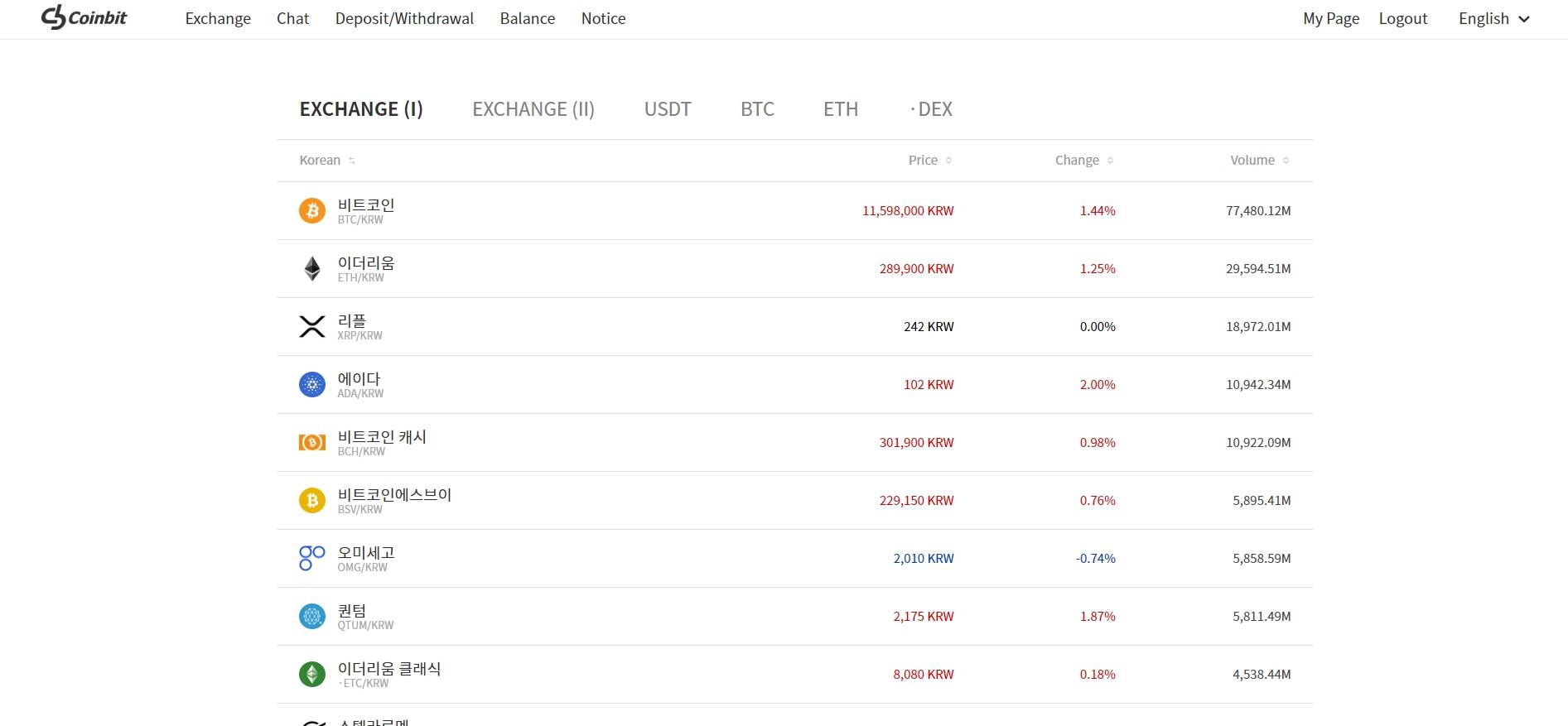This screenshot has height=726, width=1568.
Task: Open the DEX market tab
Action: pyautogui.click(x=932, y=109)
